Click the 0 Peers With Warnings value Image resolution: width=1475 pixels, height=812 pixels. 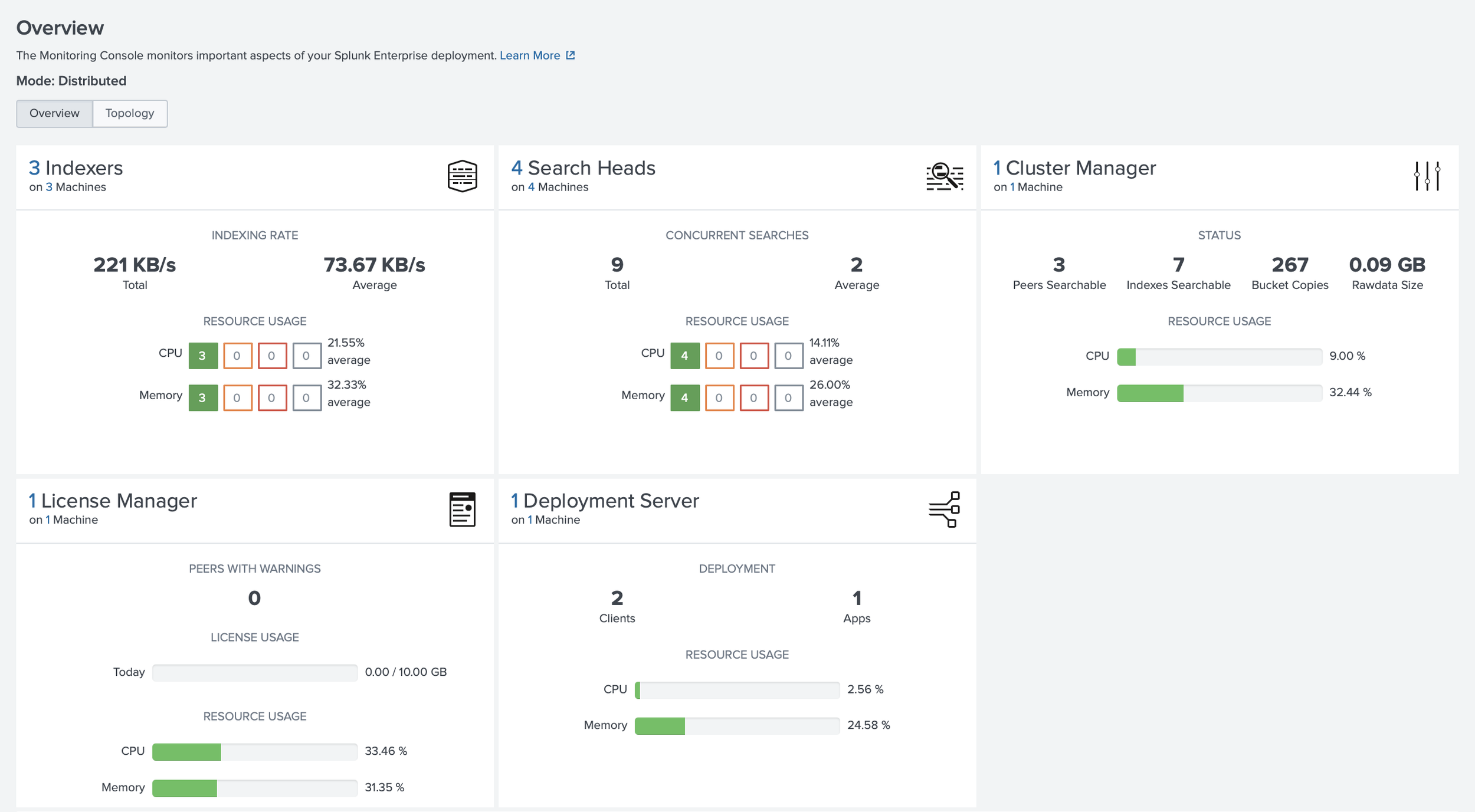(254, 598)
